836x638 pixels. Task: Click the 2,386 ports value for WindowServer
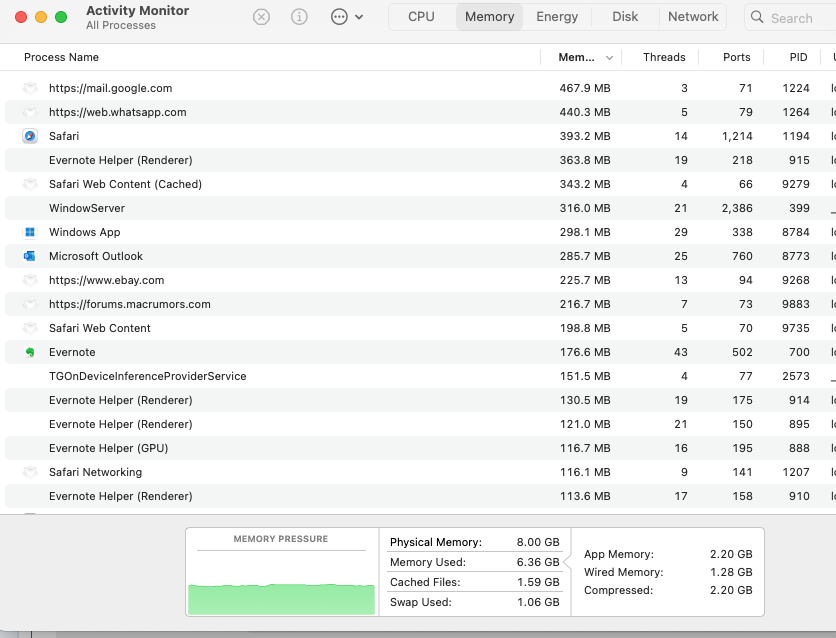click(737, 208)
